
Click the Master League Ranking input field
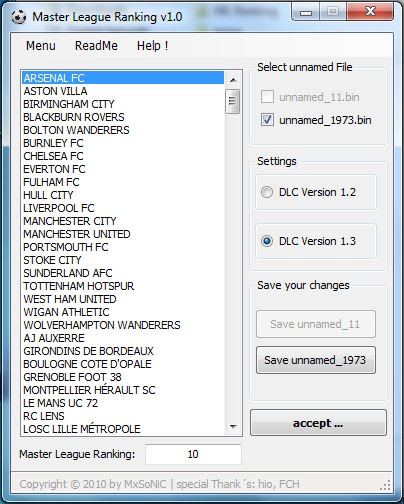pos(193,454)
